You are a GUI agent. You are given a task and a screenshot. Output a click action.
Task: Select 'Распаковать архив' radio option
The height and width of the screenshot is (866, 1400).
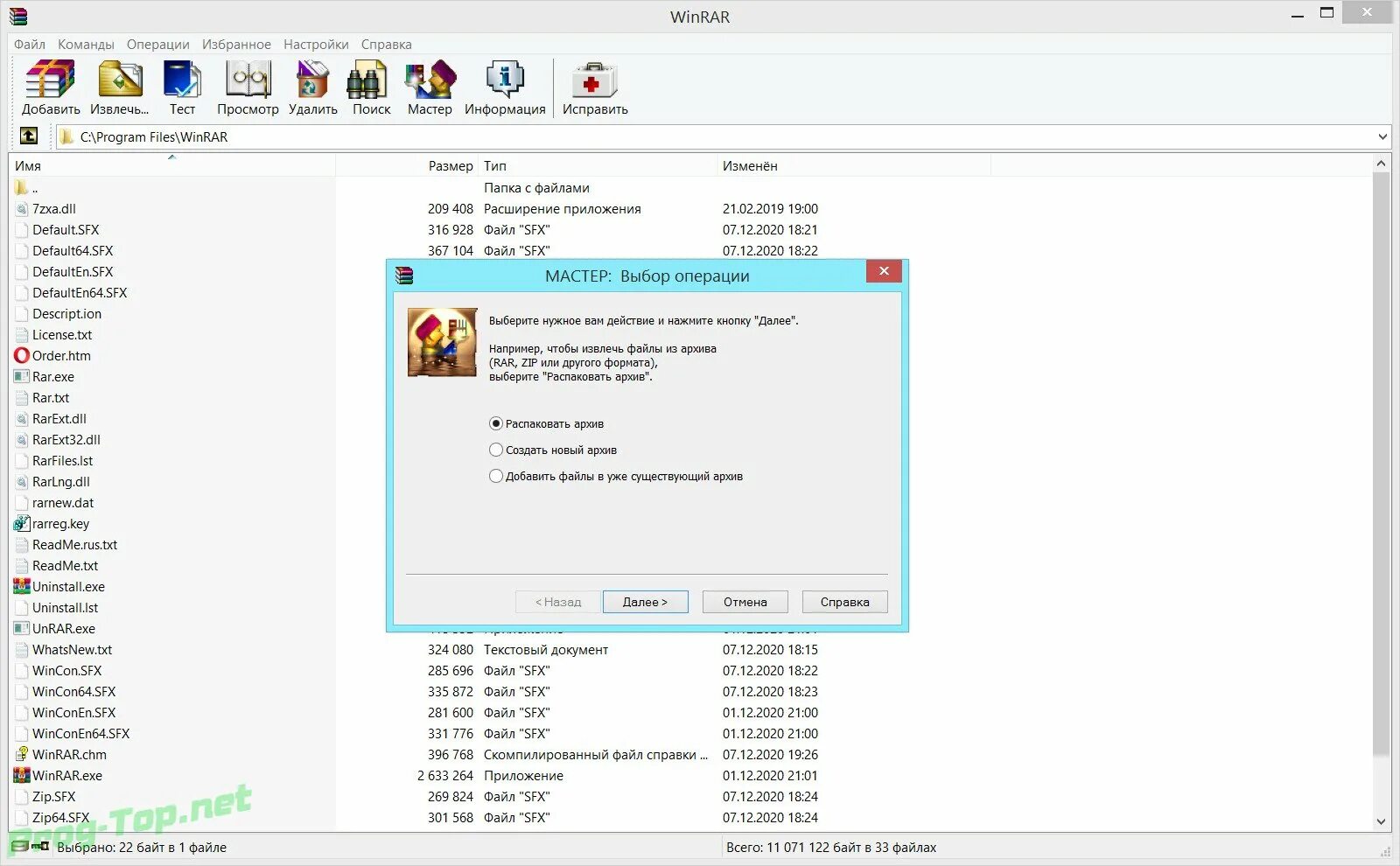pyautogui.click(x=496, y=424)
